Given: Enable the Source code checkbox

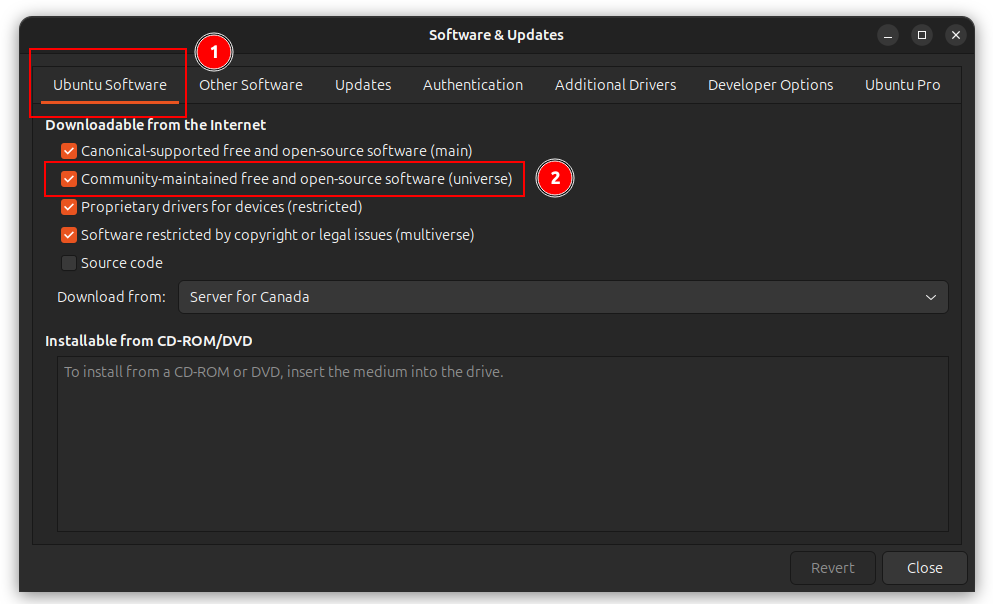Looking at the screenshot, I should pos(68,263).
